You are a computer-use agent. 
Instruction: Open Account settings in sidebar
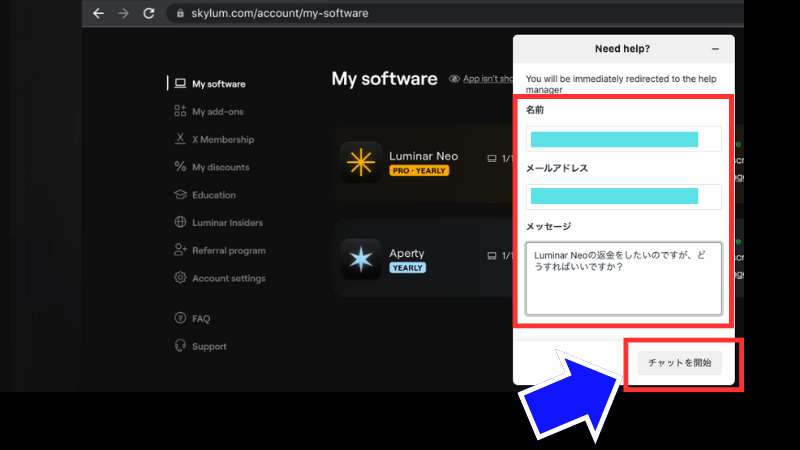pos(229,278)
